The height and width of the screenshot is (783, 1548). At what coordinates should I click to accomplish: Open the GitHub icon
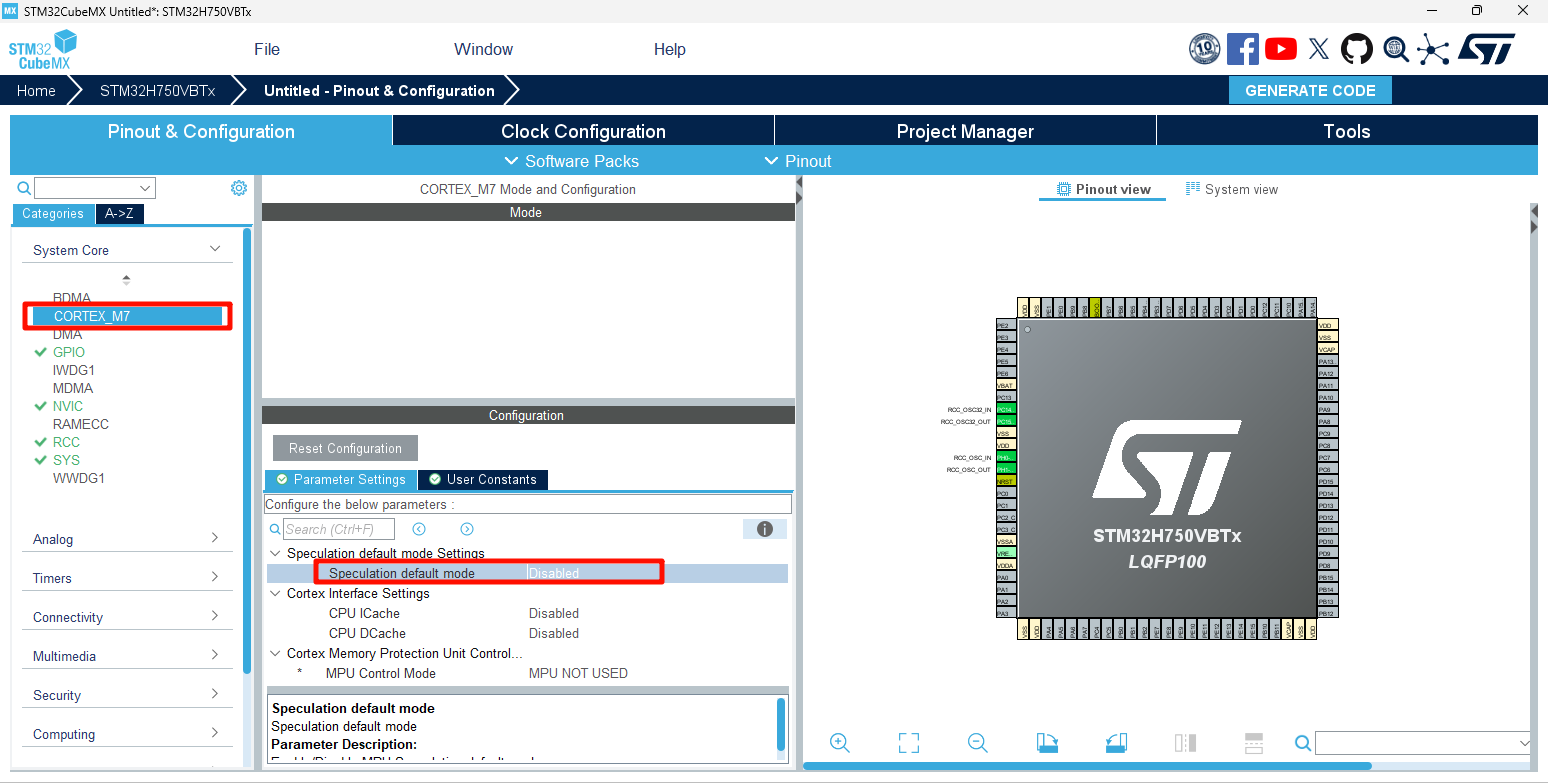(x=1357, y=48)
